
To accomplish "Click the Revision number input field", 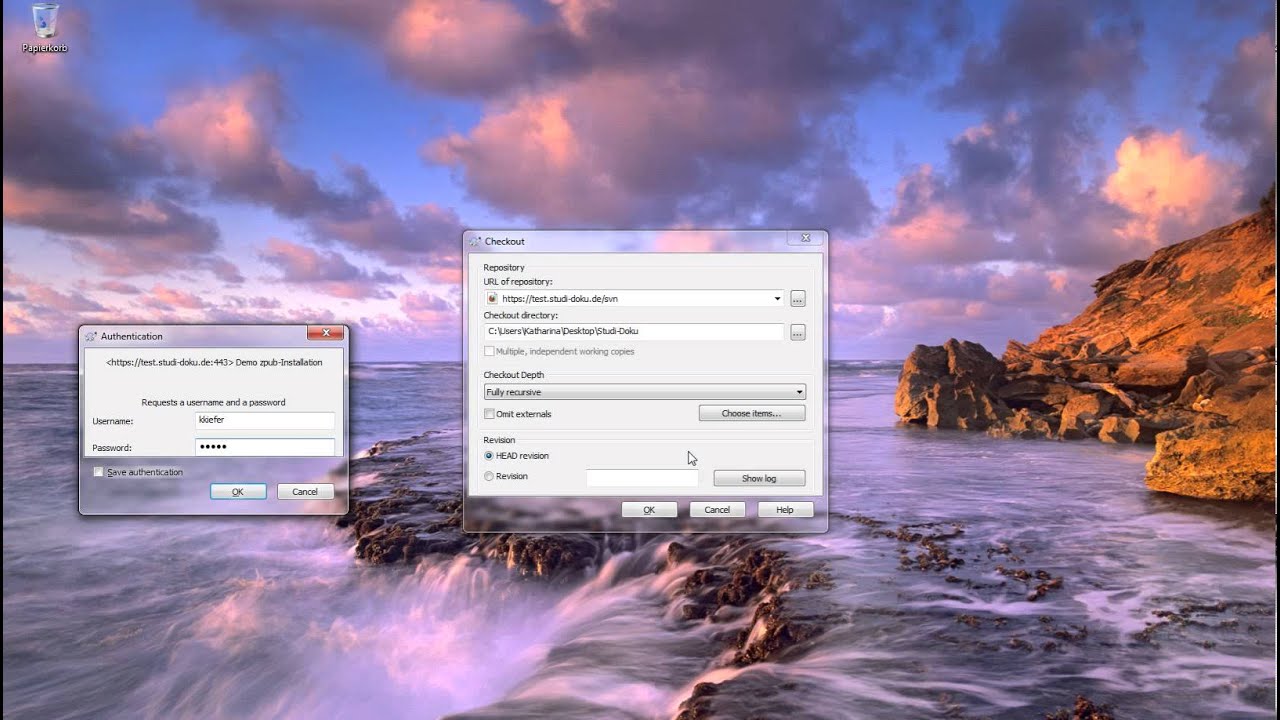I will tap(643, 478).
